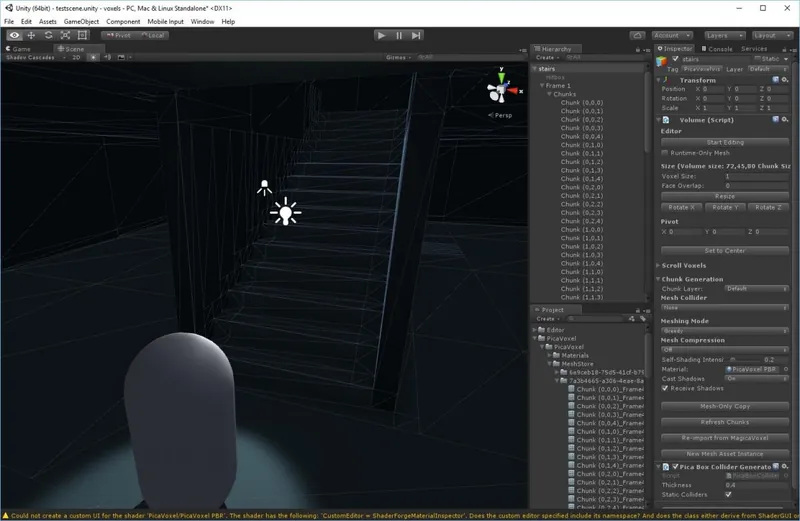Toggle scene lighting sun icon
This screenshot has height=521, width=800.
(x=93, y=58)
